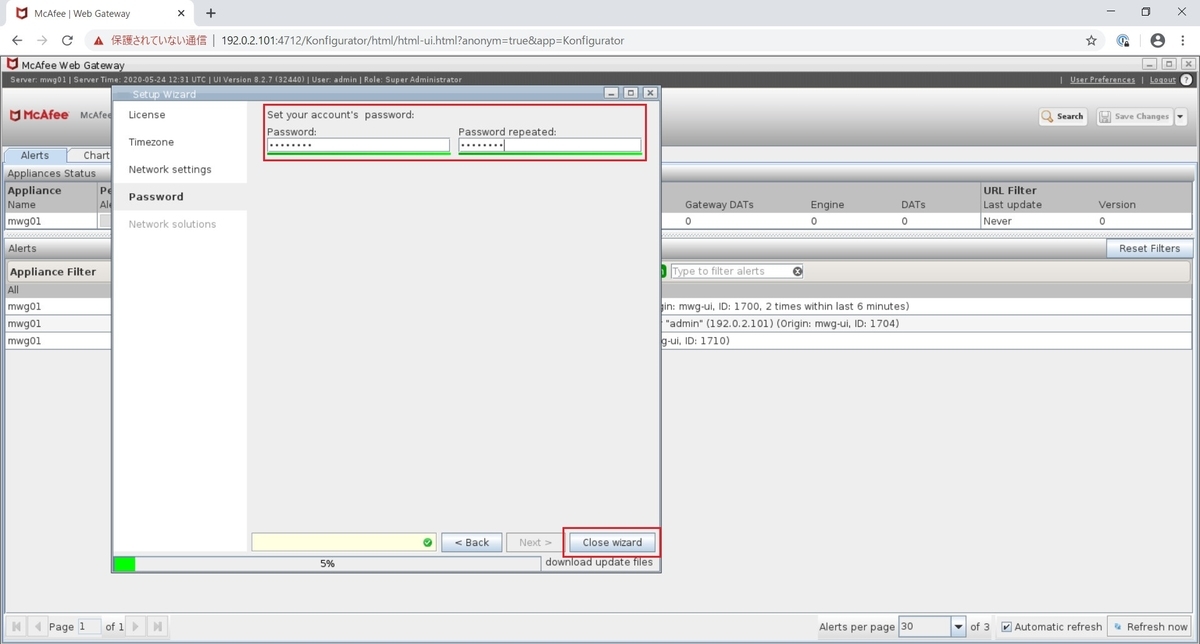The height and width of the screenshot is (644, 1200).
Task: Open browser profile avatar menu
Action: 1158,41
